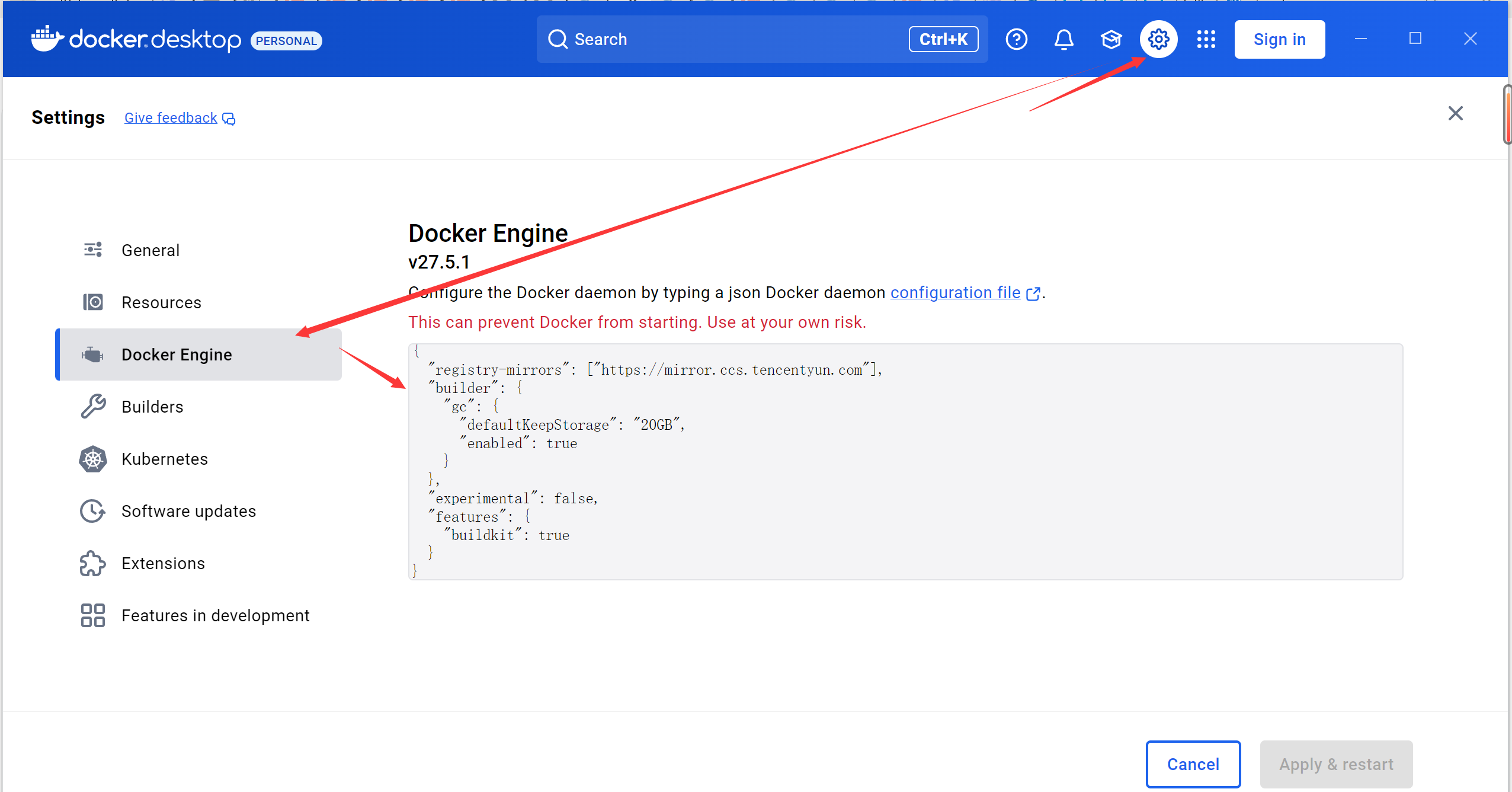The width and height of the screenshot is (1512, 792).
Task: Close the Settings panel with X
Action: 1455,113
